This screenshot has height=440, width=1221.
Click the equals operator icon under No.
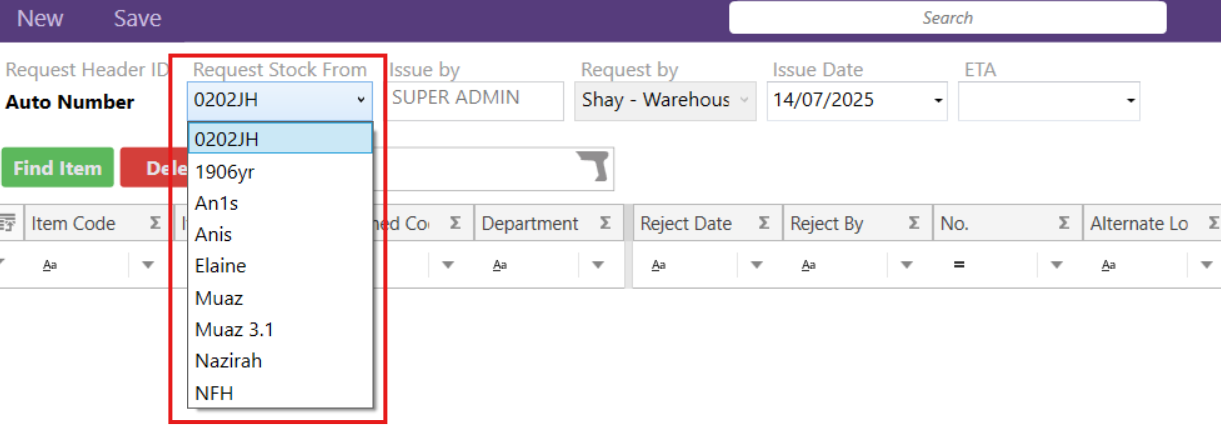957,266
